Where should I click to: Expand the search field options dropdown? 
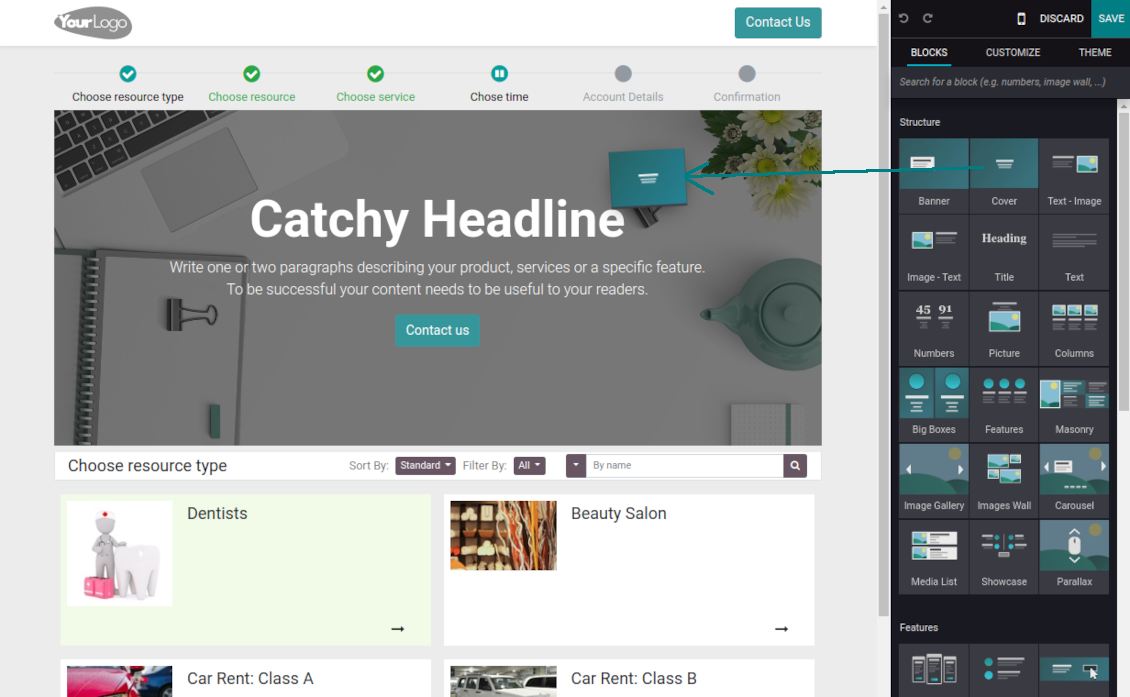pyautogui.click(x=576, y=466)
